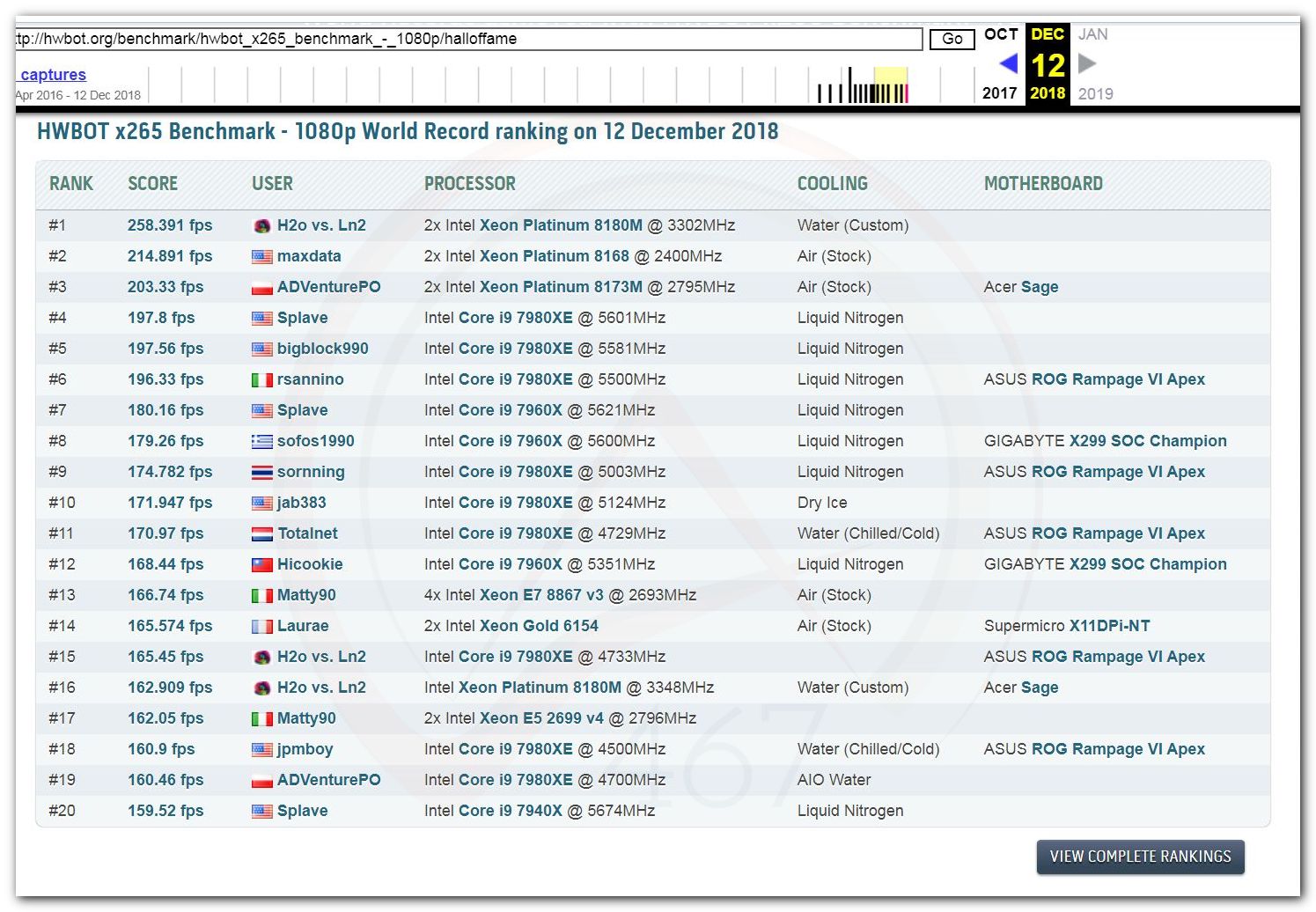The image size is (1316, 912).
Task: Click the Greek flag beside sofos1990
Action: (x=261, y=442)
